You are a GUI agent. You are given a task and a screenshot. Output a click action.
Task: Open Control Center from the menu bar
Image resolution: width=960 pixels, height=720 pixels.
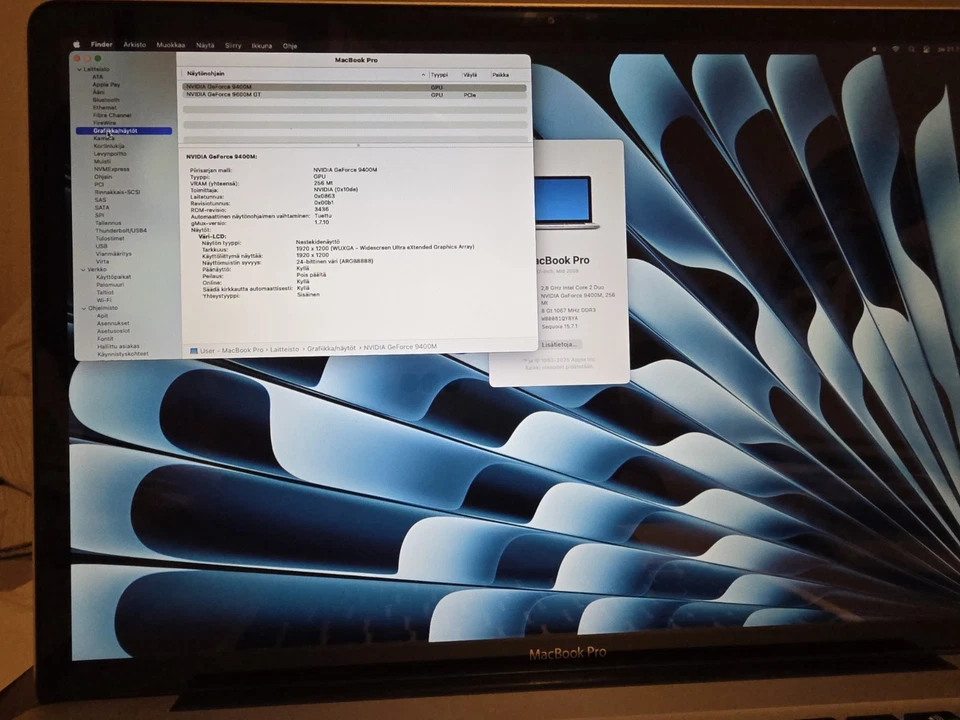pos(927,44)
